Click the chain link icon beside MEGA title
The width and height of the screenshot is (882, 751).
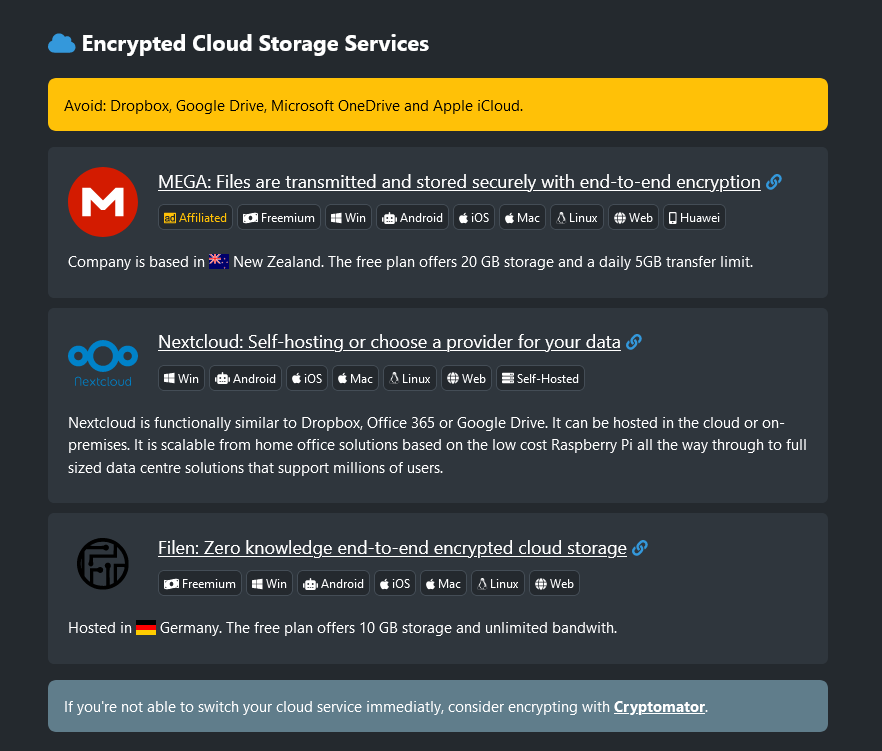coord(774,182)
